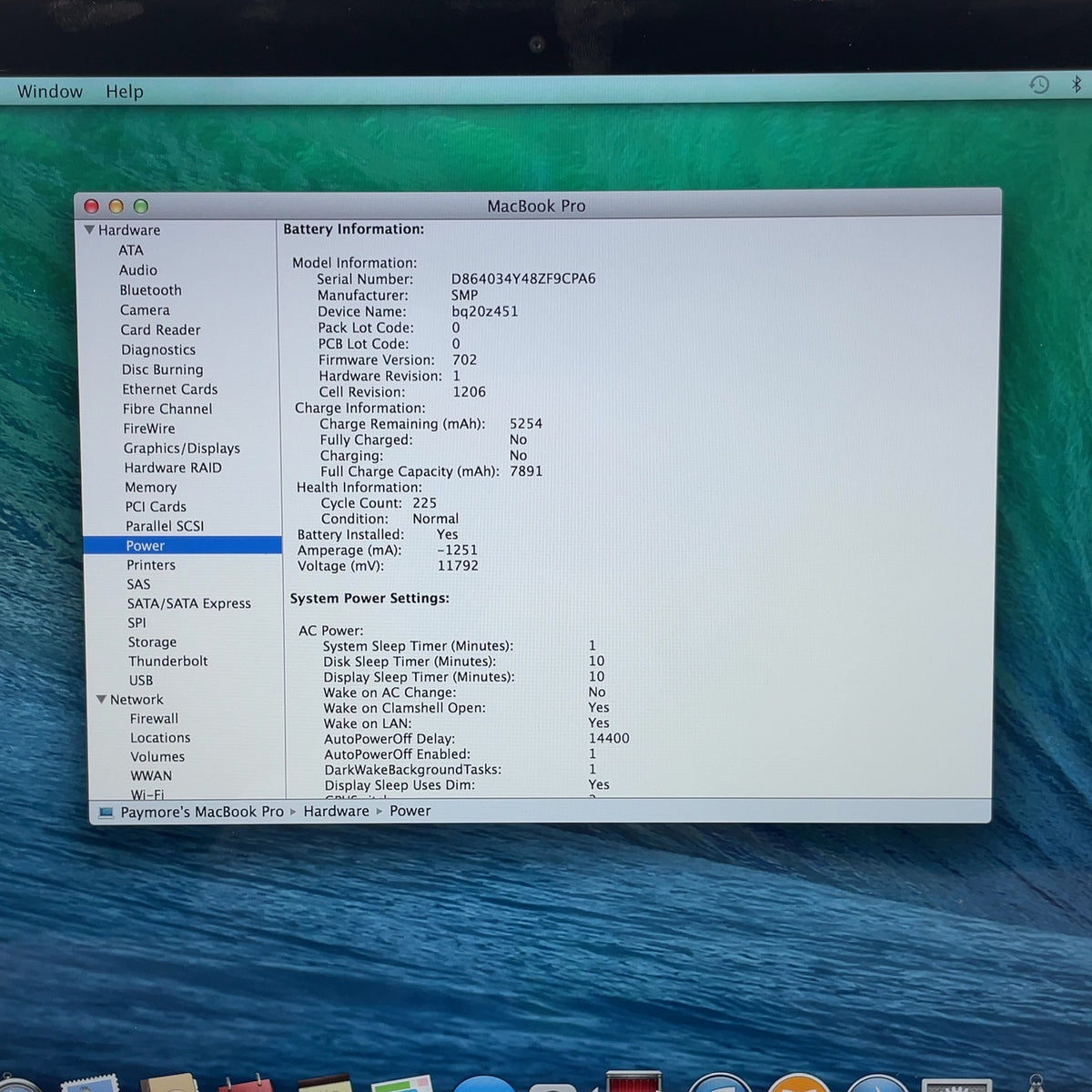1092x1092 pixels.
Task: Select Audio in the sidebar
Action: 138,270
